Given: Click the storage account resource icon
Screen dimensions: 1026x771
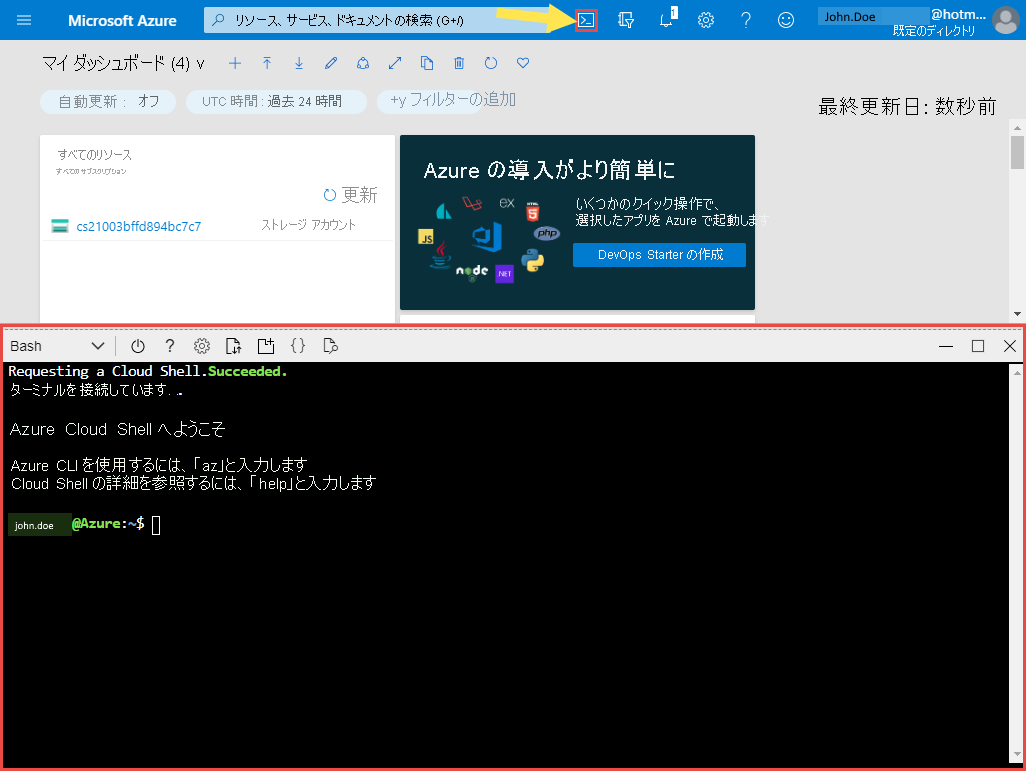Looking at the screenshot, I should coord(60,226).
